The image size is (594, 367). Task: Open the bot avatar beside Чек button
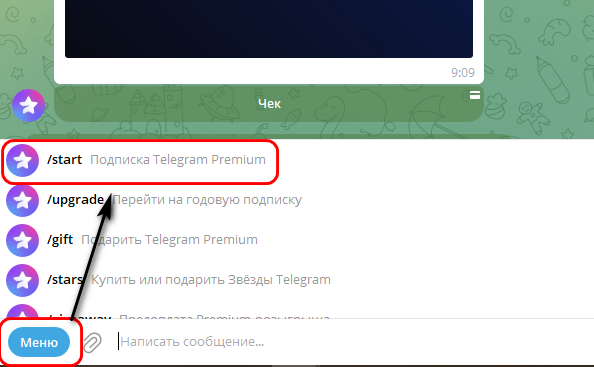28,105
